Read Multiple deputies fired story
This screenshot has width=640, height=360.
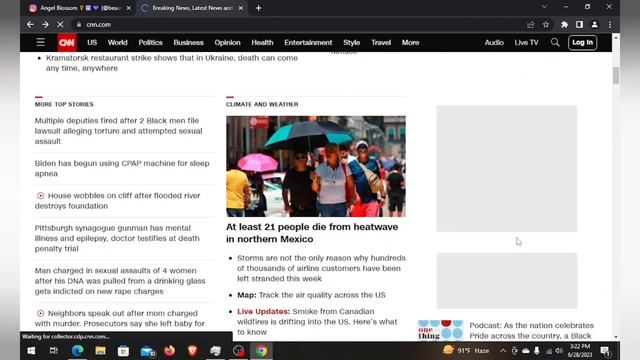(x=118, y=131)
